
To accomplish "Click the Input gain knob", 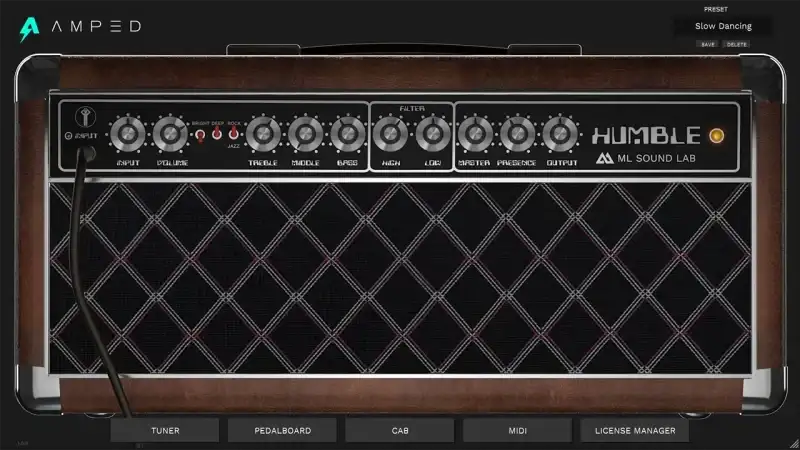I will click(x=128, y=134).
